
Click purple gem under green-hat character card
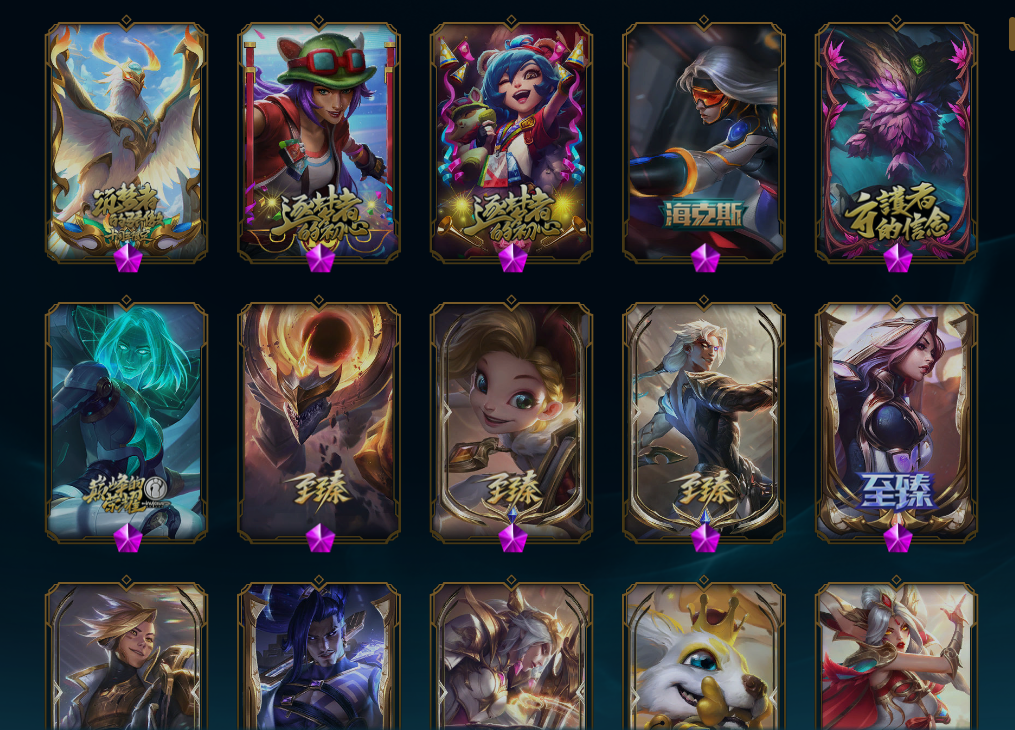tap(320, 258)
